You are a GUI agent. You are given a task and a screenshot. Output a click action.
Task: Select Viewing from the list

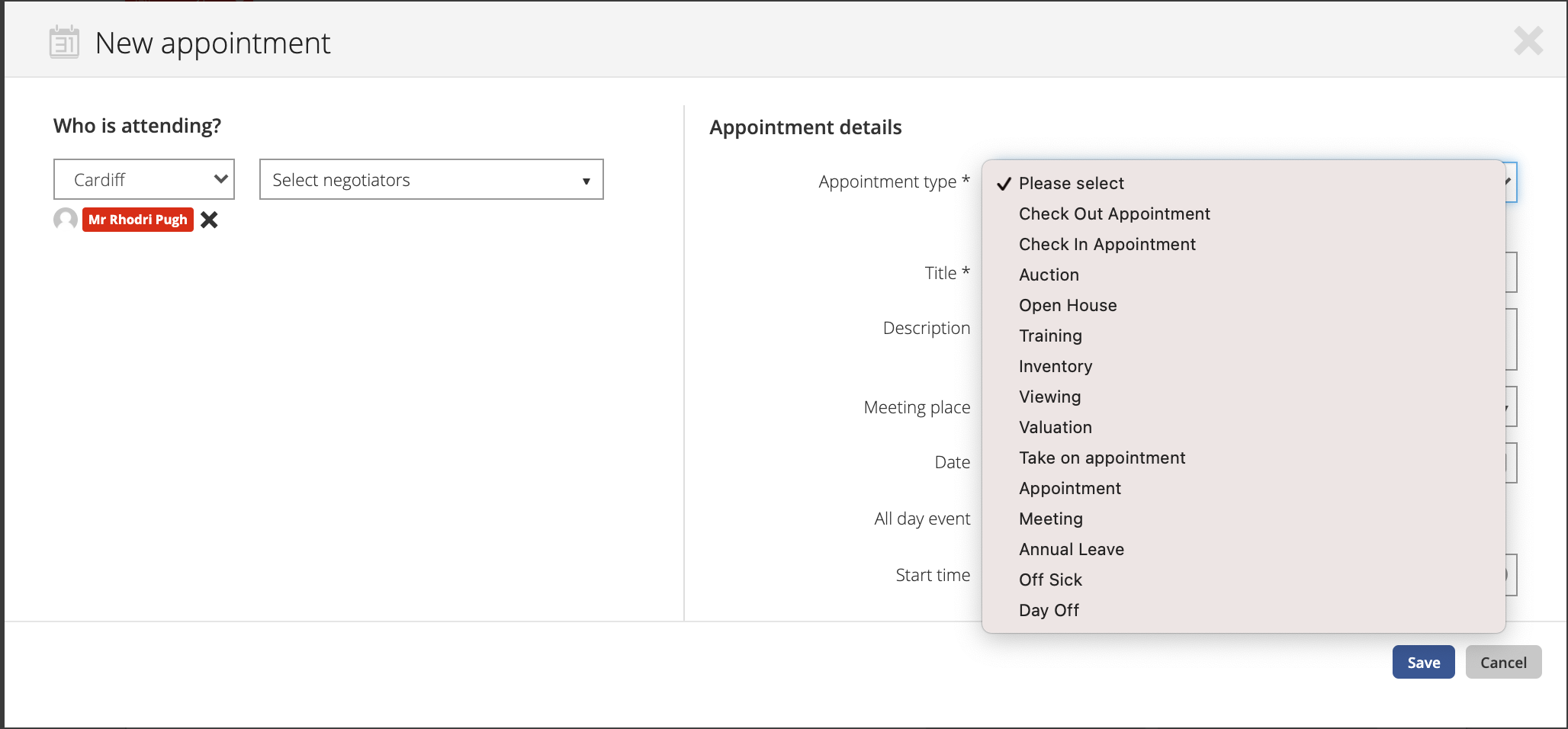[x=1244, y=397]
